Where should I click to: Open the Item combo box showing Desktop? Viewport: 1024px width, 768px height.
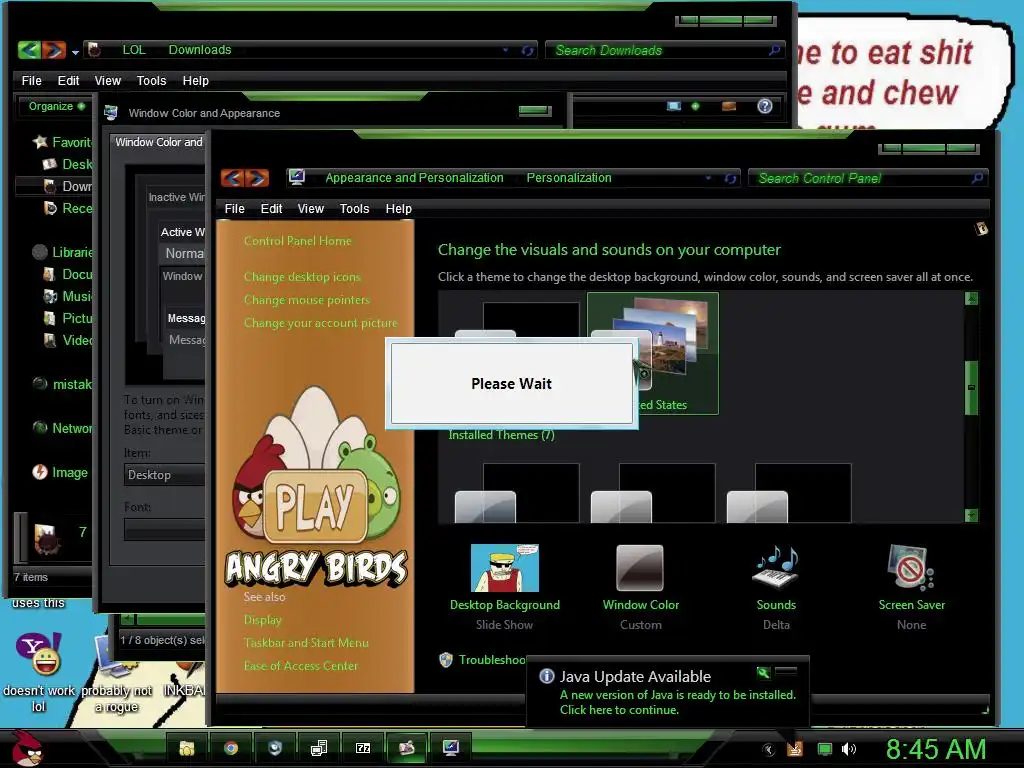pos(165,475)
